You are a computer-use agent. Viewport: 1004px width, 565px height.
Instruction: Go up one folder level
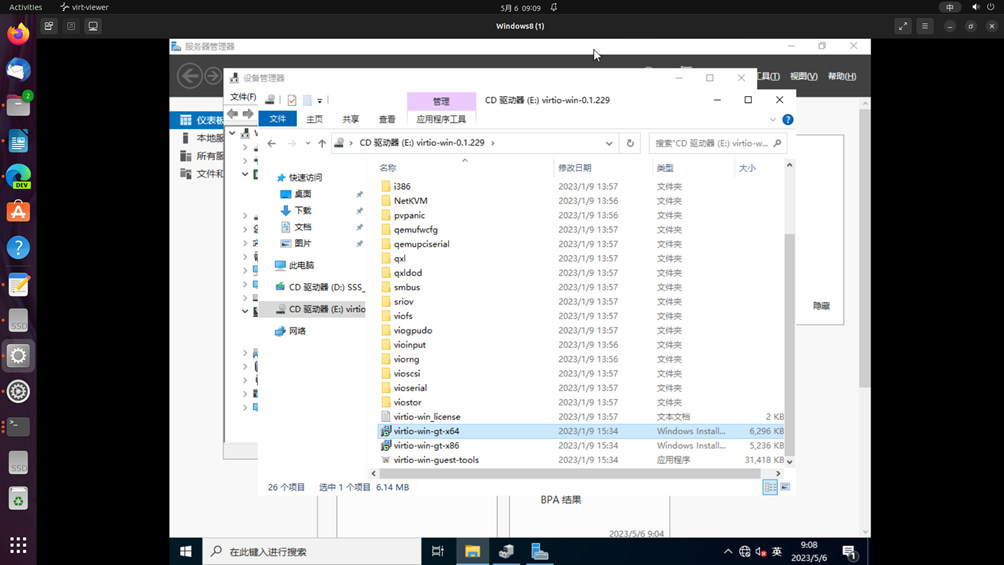point(322,143)
